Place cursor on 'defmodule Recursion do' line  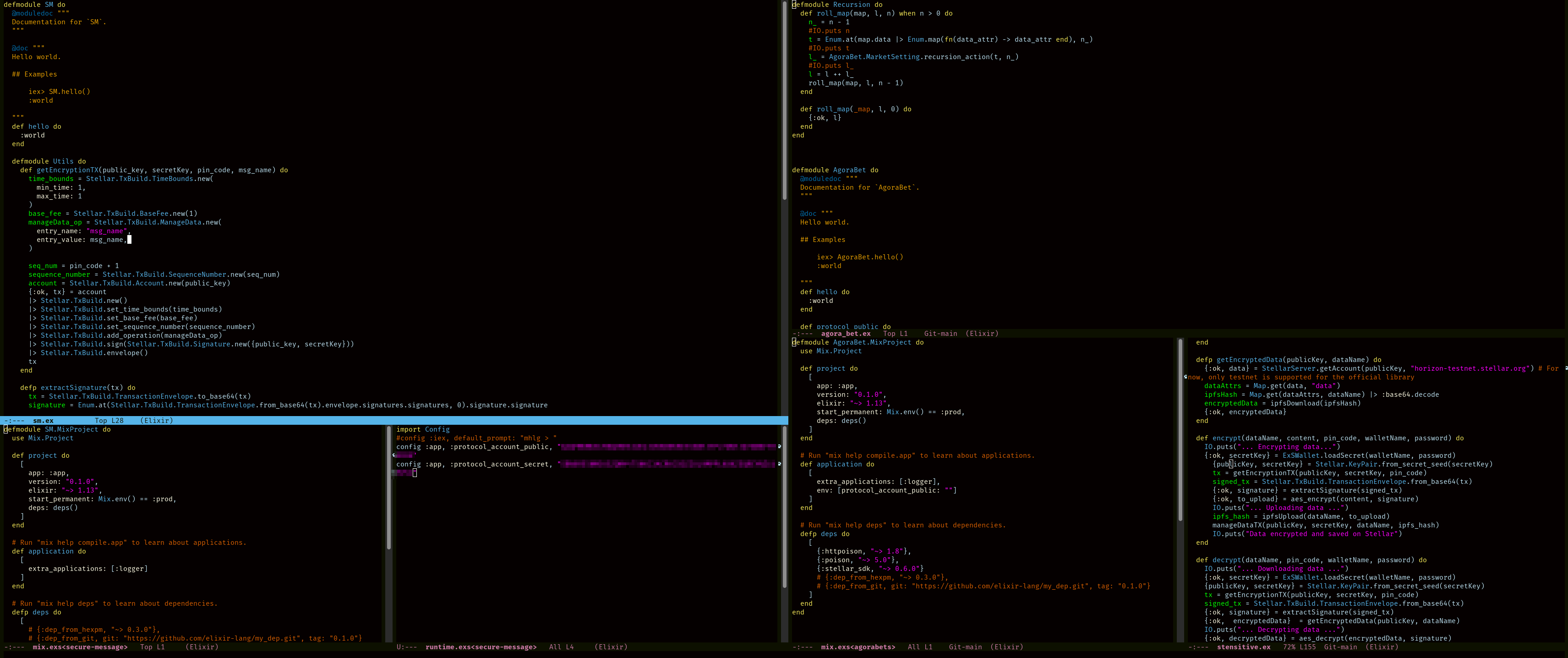(x=852, y=5)
